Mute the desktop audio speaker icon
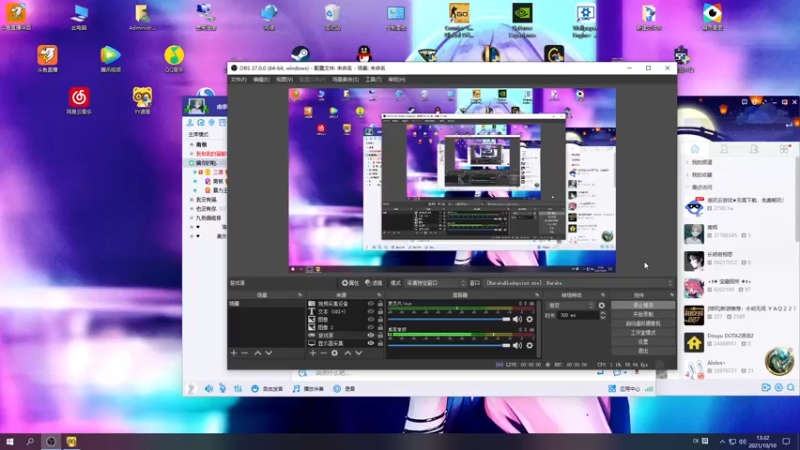The image size is (800, 450). (x=518, y=346)
